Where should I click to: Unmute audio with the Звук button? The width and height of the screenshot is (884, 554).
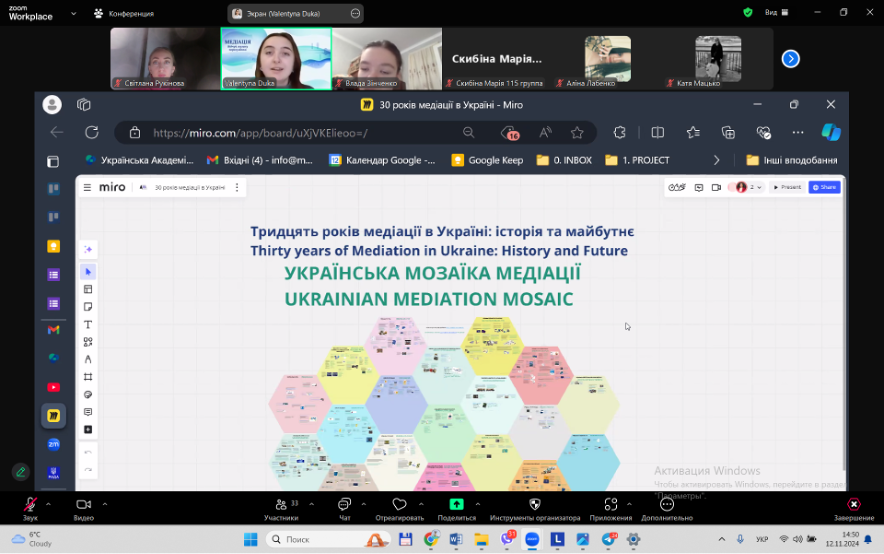(30, 508)
